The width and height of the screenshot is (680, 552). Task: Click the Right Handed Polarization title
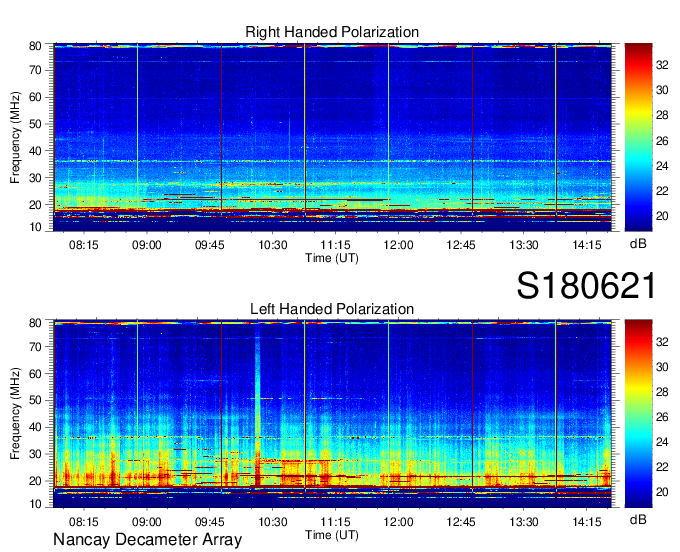tap(332, 32)
